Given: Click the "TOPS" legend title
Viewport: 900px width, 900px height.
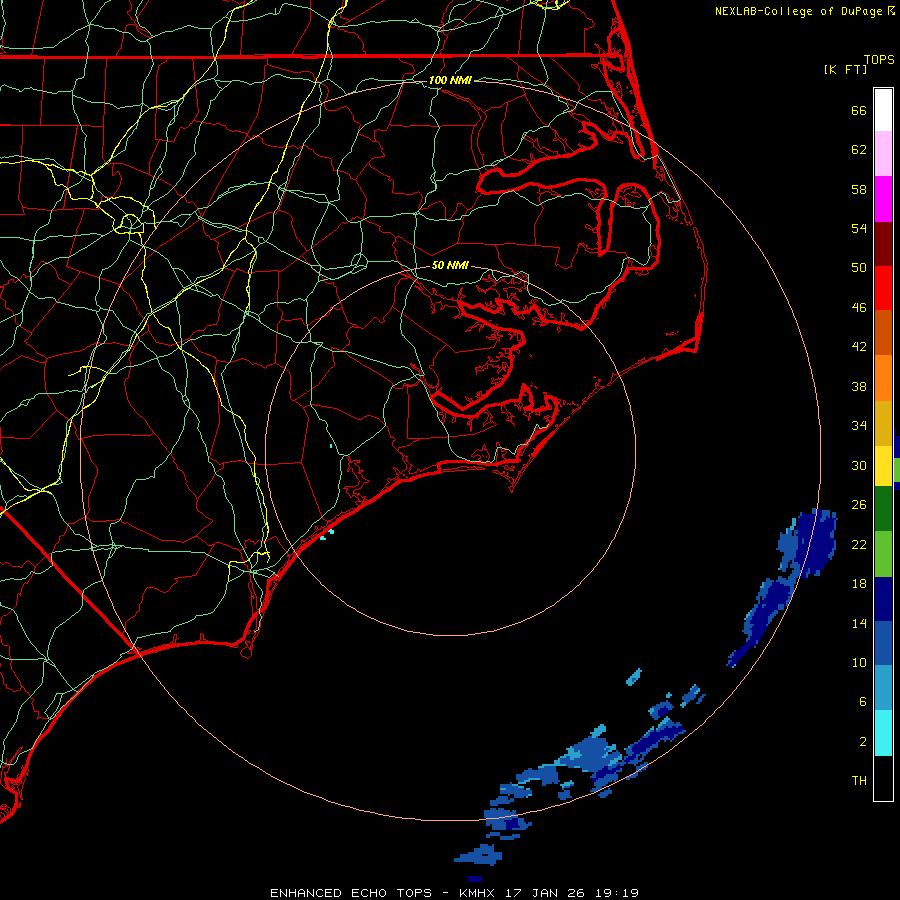Looking at the screenshot, I should click(879, 59).
